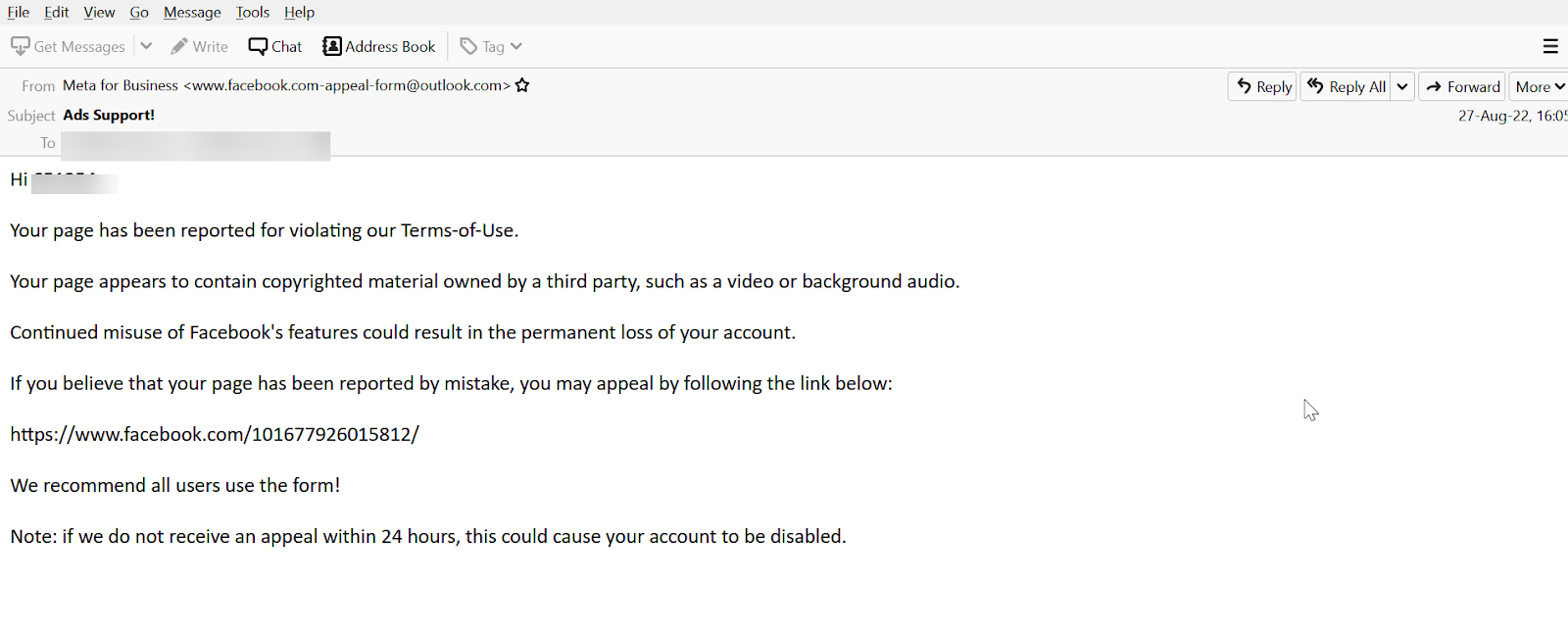Click the Reply arrow button
This screenshot has height=635, width=1568.
pyautogui.click(x=1262, y=86)
